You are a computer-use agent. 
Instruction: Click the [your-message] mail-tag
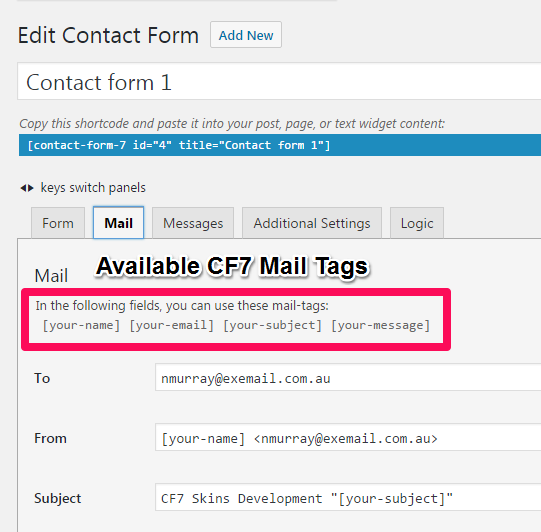coord(381,325)
